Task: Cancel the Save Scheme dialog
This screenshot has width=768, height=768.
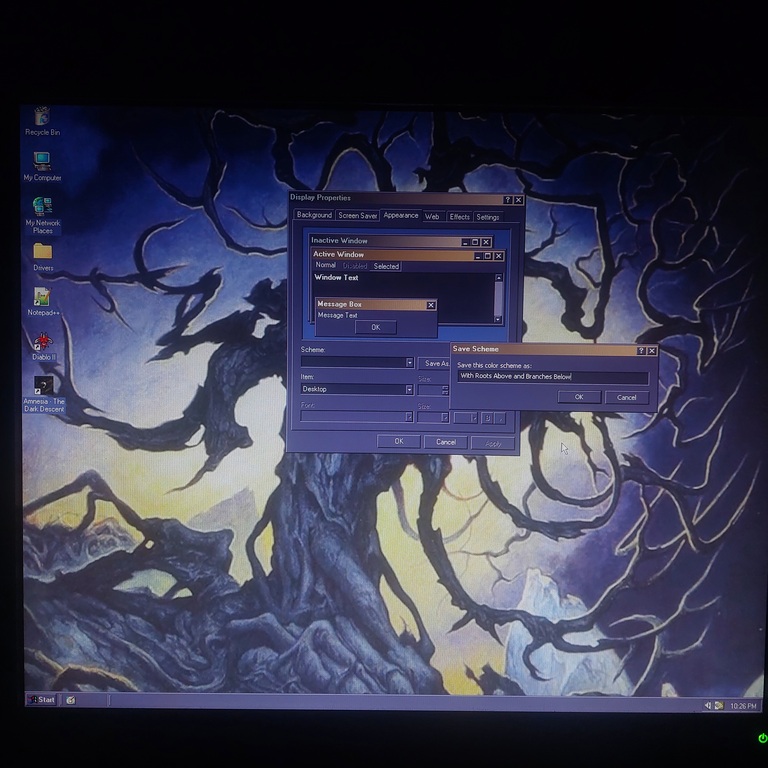Action: click(x=626, y=397)
